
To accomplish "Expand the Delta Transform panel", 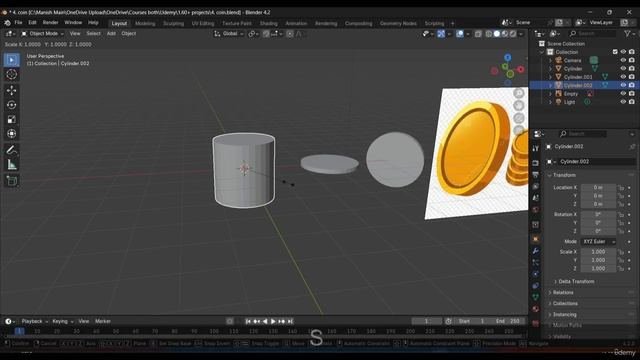I will [576, 282].
